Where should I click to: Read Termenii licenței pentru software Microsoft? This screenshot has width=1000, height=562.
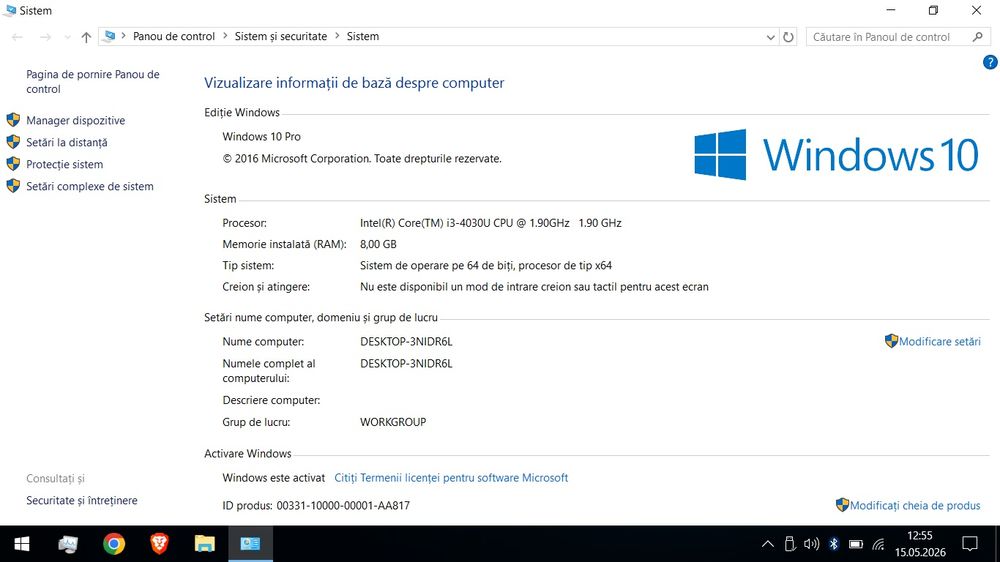click(x=451, y=478)
